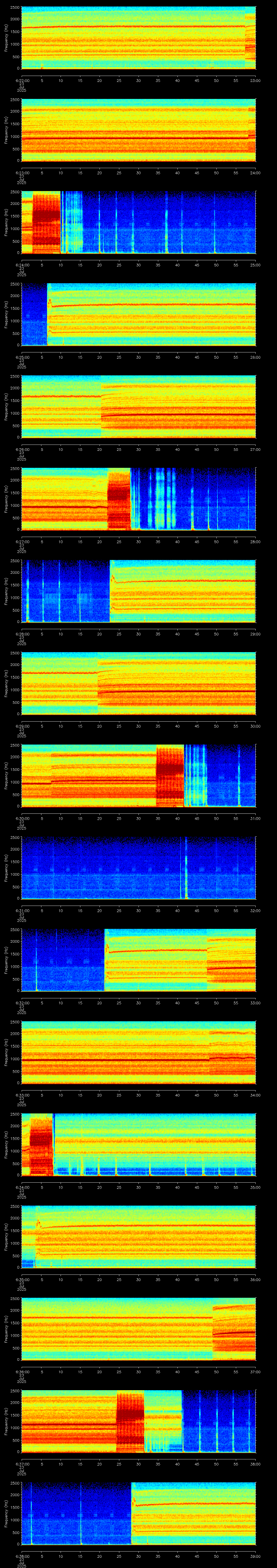This screenshot has height=1568, width=277.
Task: Select the spectrogram panel beginning at 6:24:00
Action: coord(138,222)
